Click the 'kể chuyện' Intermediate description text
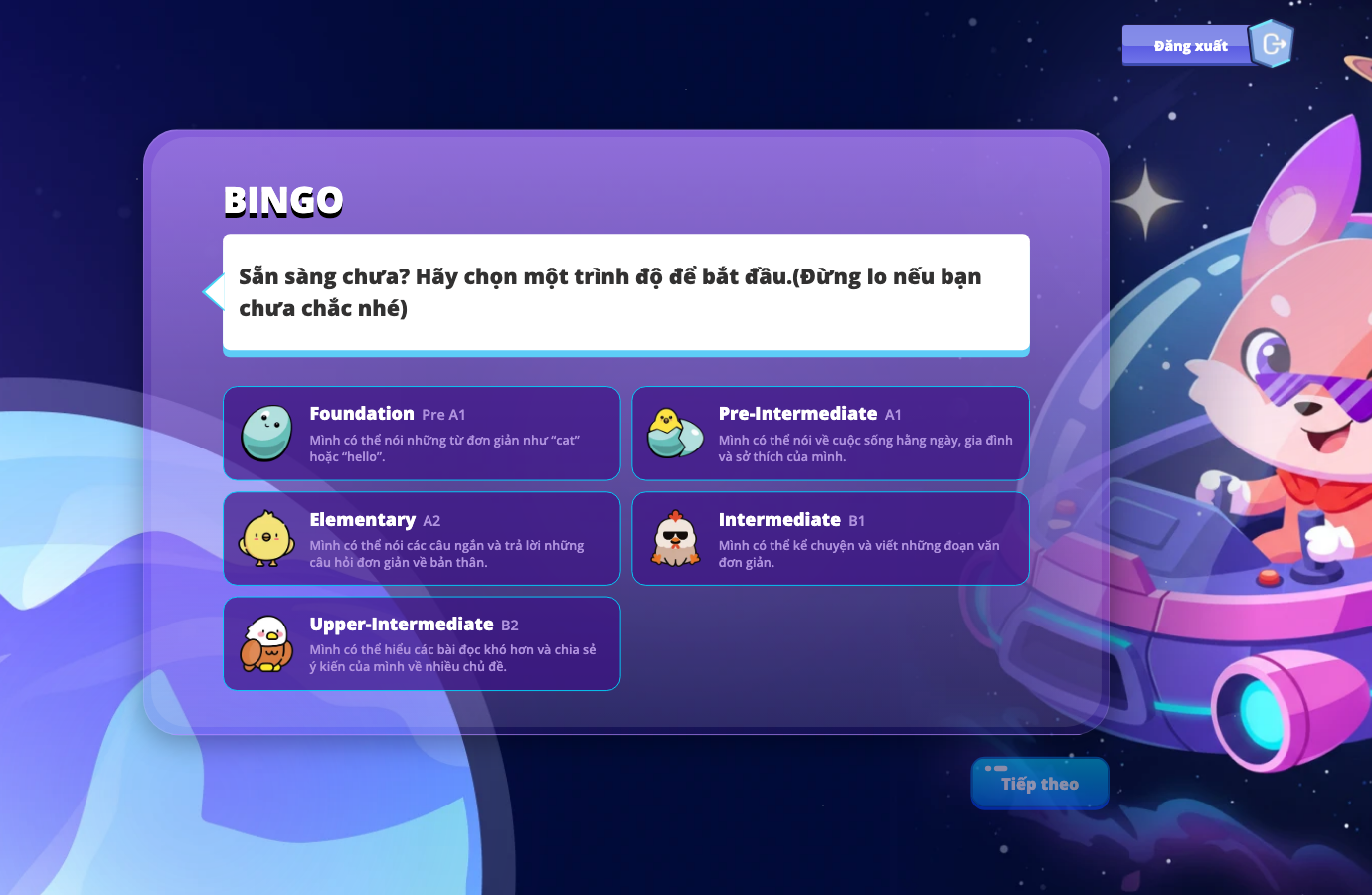 point(859,554)
